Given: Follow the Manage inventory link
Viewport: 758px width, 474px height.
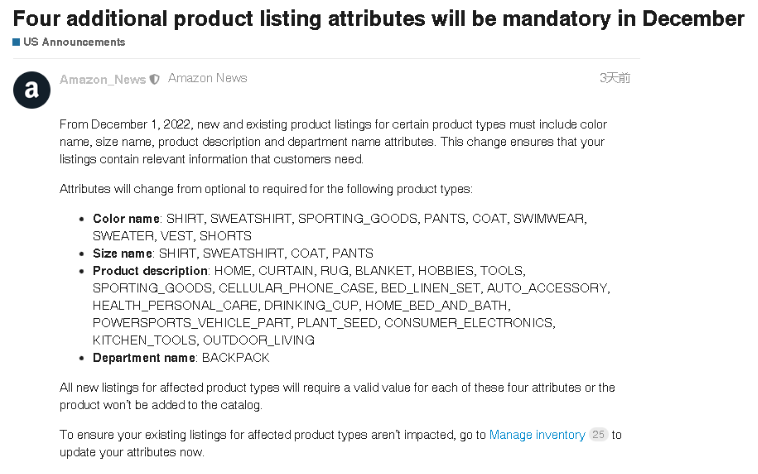Looking at the screenshot, I should (x=537, y=434).
